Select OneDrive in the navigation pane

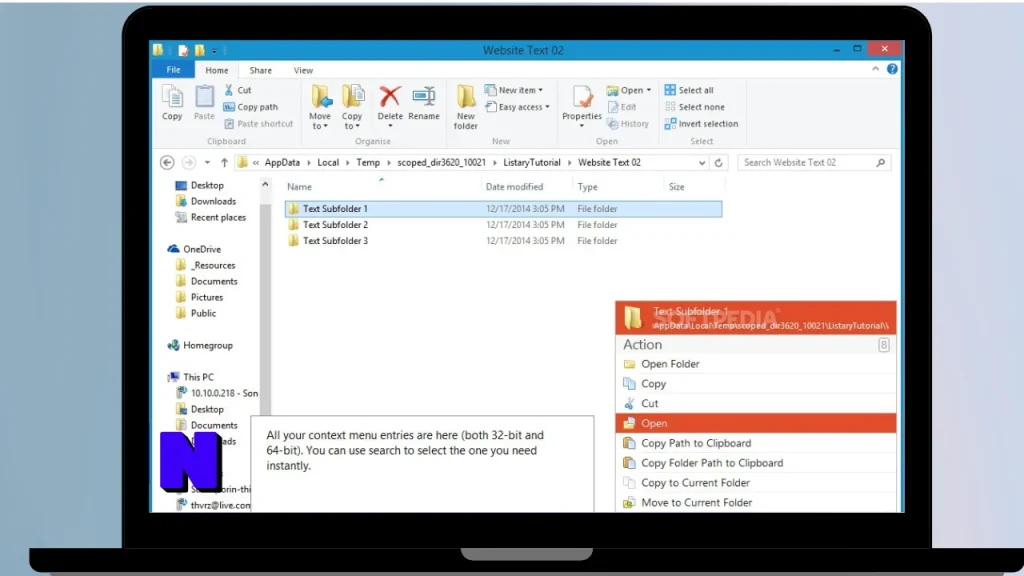(x=195, y=249)
